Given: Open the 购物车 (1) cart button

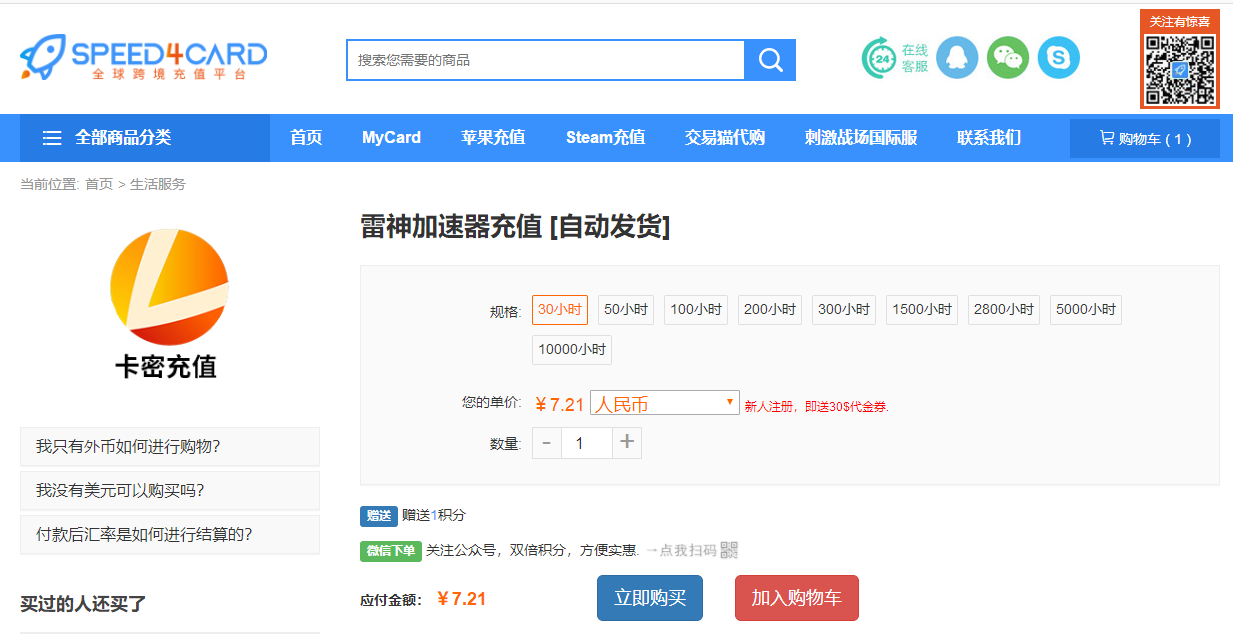Looking at the screenshot, I should pyautogui.click(x=1145, y=139).
